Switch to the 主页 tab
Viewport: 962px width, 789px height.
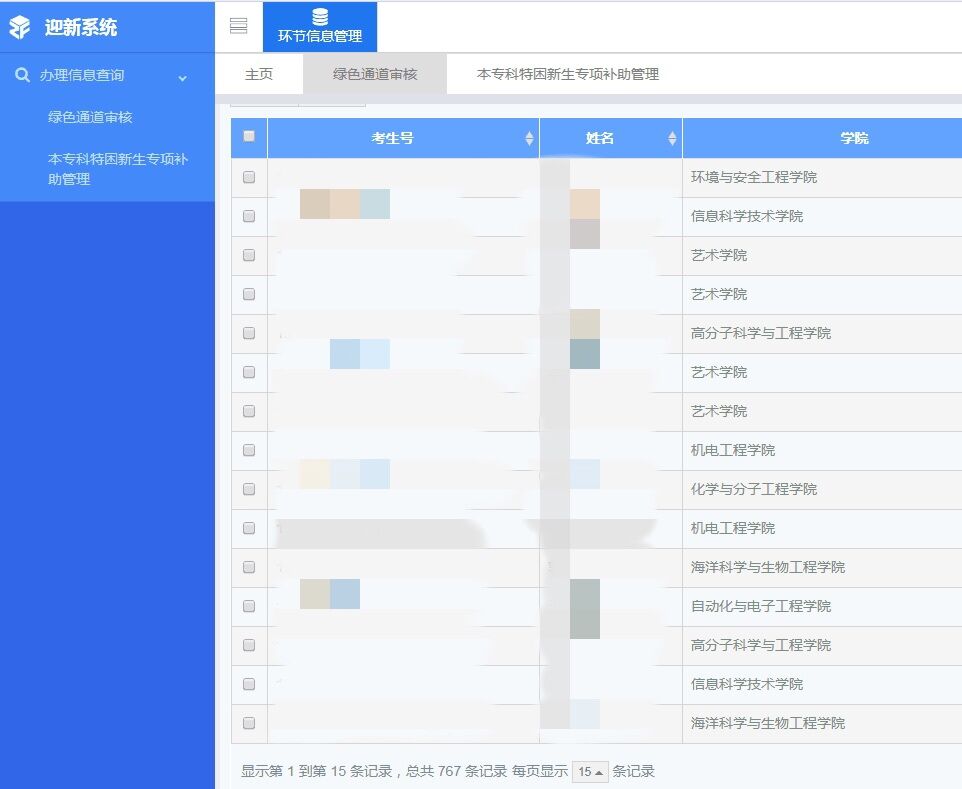pos(259,74)
